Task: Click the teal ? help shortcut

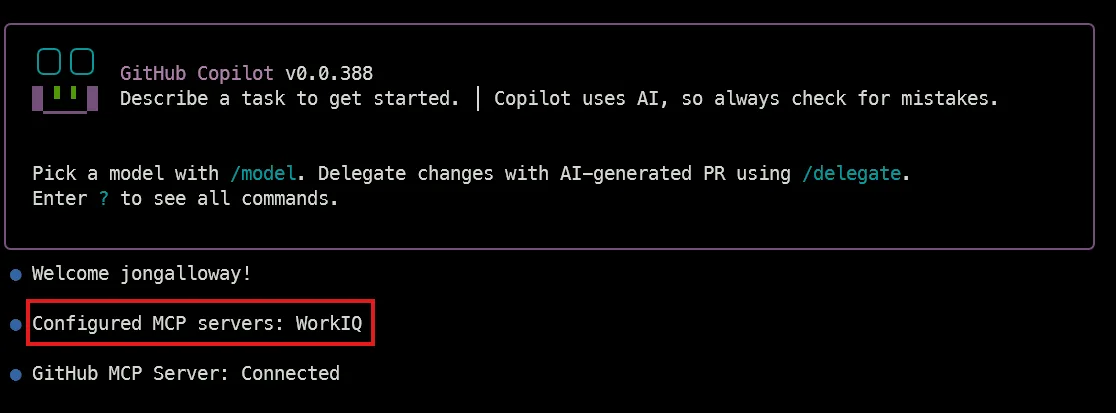Action: click(104, 198)
